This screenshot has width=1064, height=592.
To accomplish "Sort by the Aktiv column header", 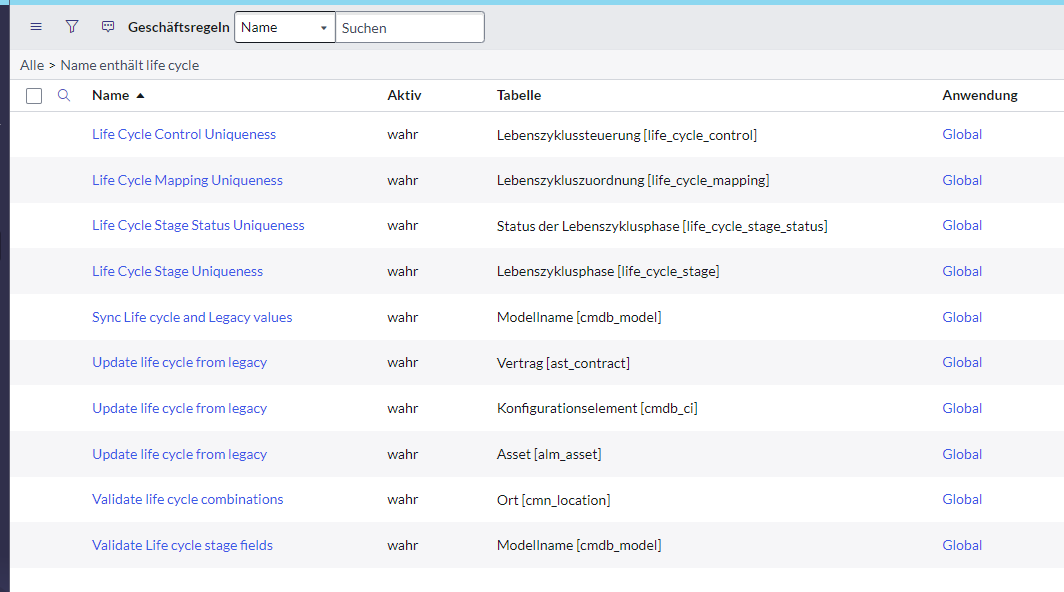I will pyautogui.click(x=404, y=96).
